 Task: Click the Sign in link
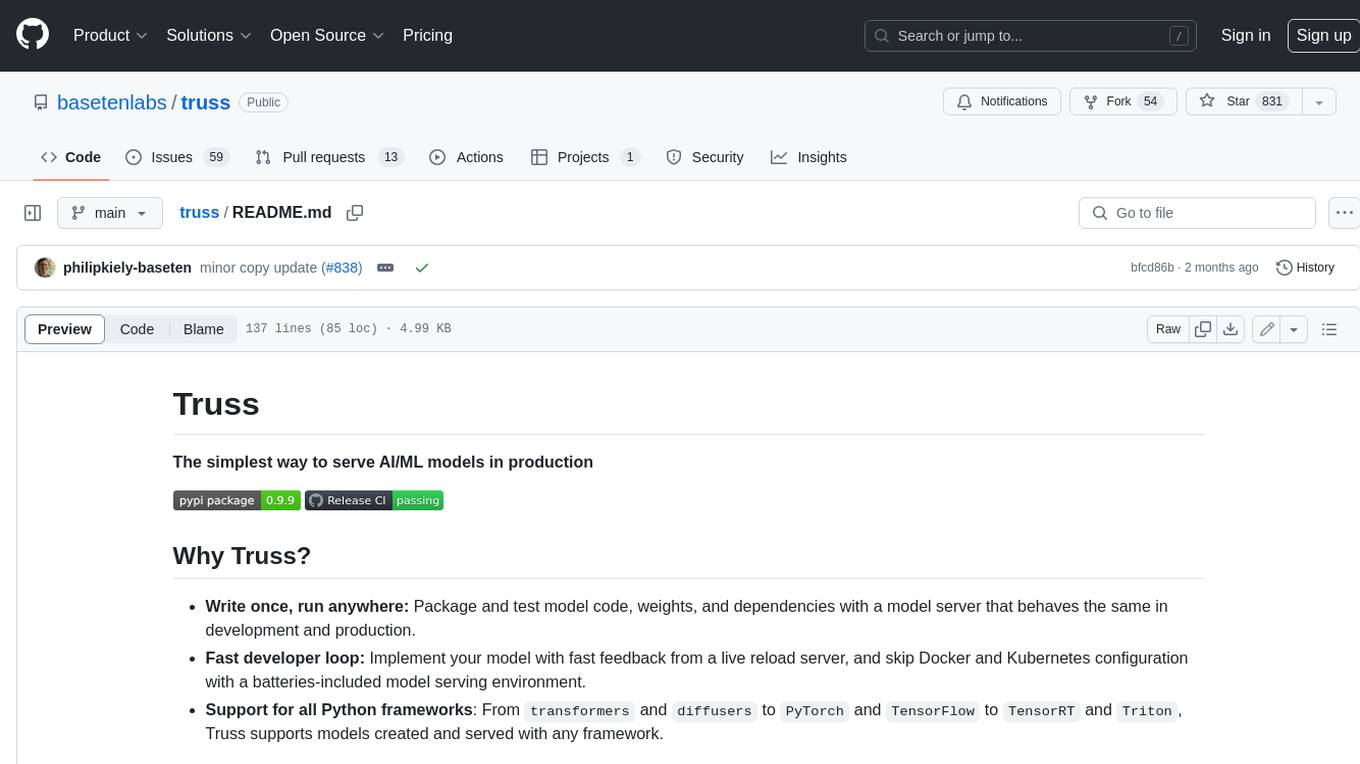(x=1245, y=35)
